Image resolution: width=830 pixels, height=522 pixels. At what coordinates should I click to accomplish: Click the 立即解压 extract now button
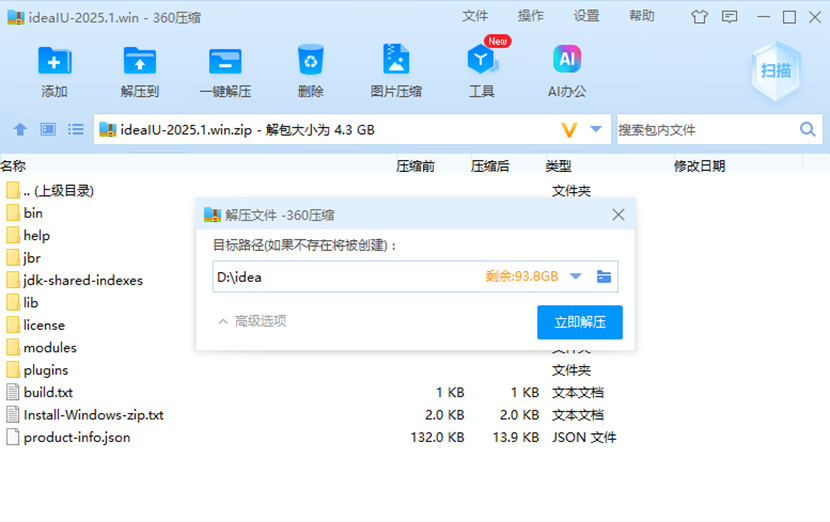point(580,322)
